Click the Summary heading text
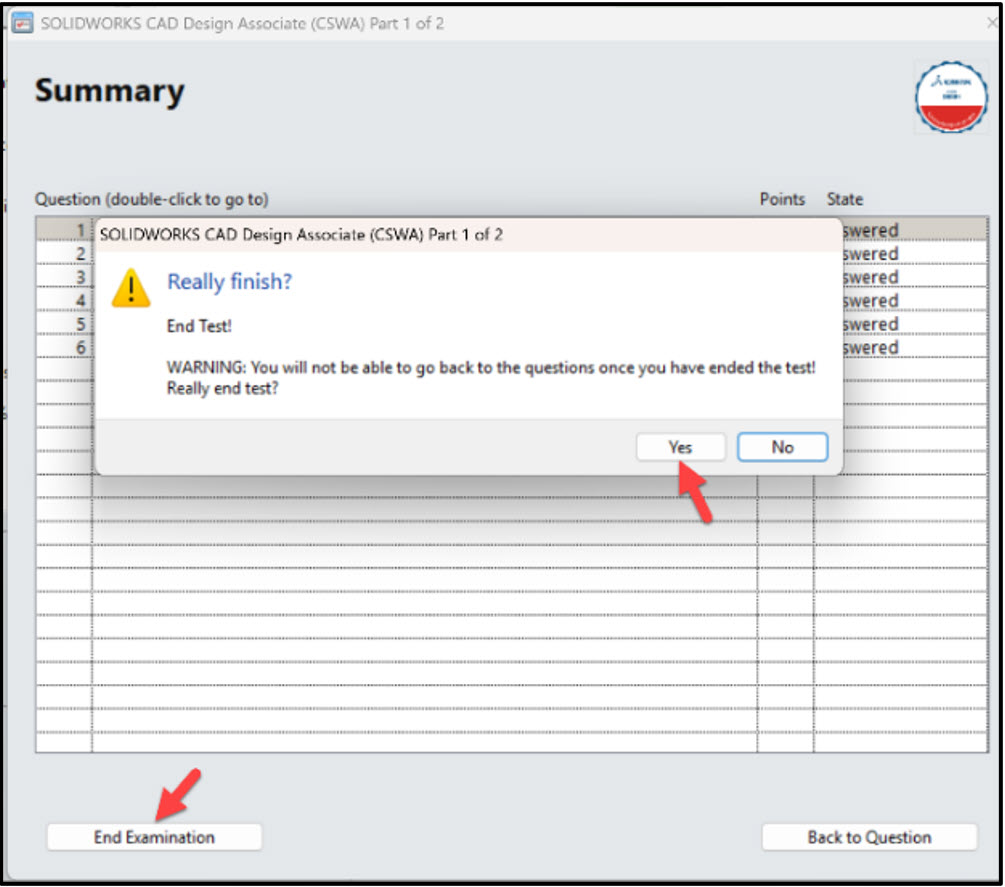The width and height of the screenshot is (1005, 887). pos(109,91)
